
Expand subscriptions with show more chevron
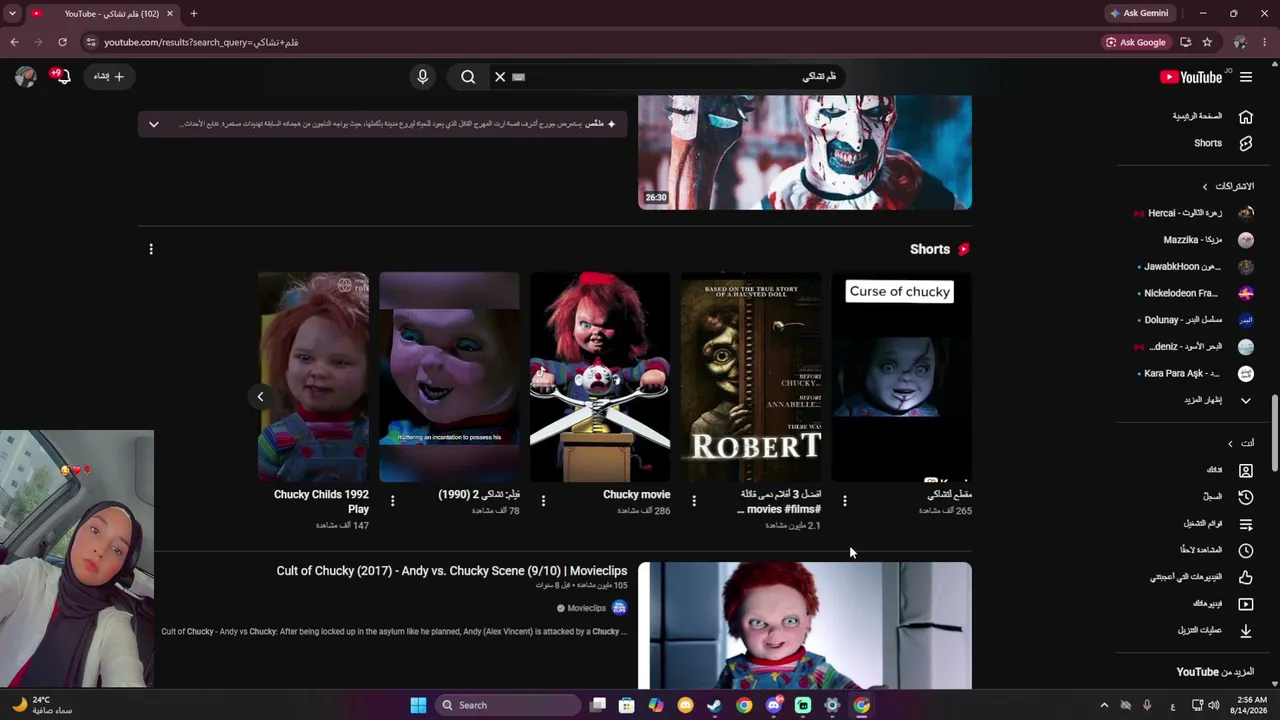[x=1245, y=400]
